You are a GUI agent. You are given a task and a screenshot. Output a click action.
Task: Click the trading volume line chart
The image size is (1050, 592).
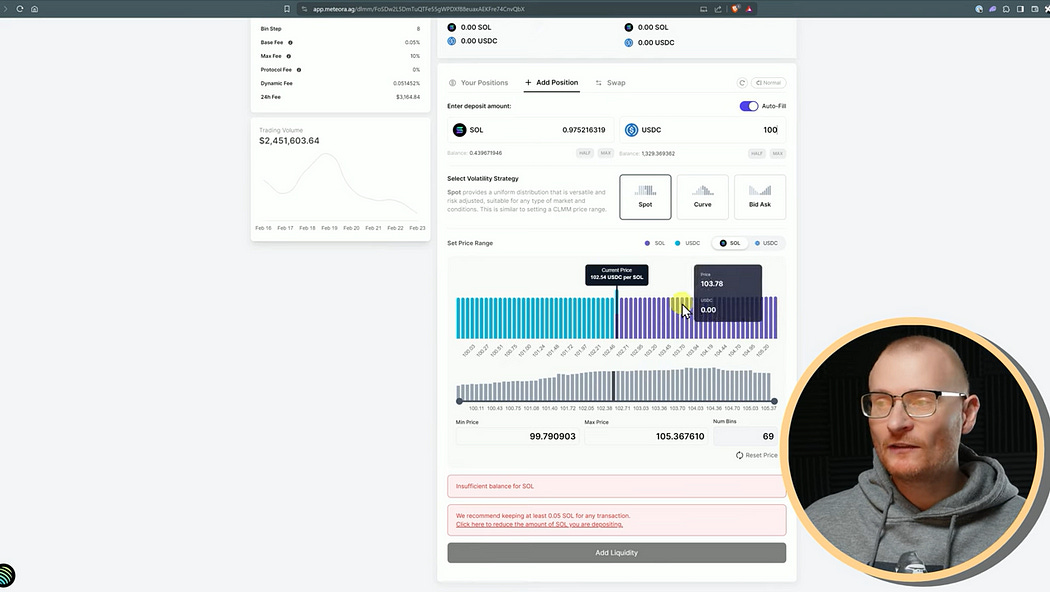[340, 186]
